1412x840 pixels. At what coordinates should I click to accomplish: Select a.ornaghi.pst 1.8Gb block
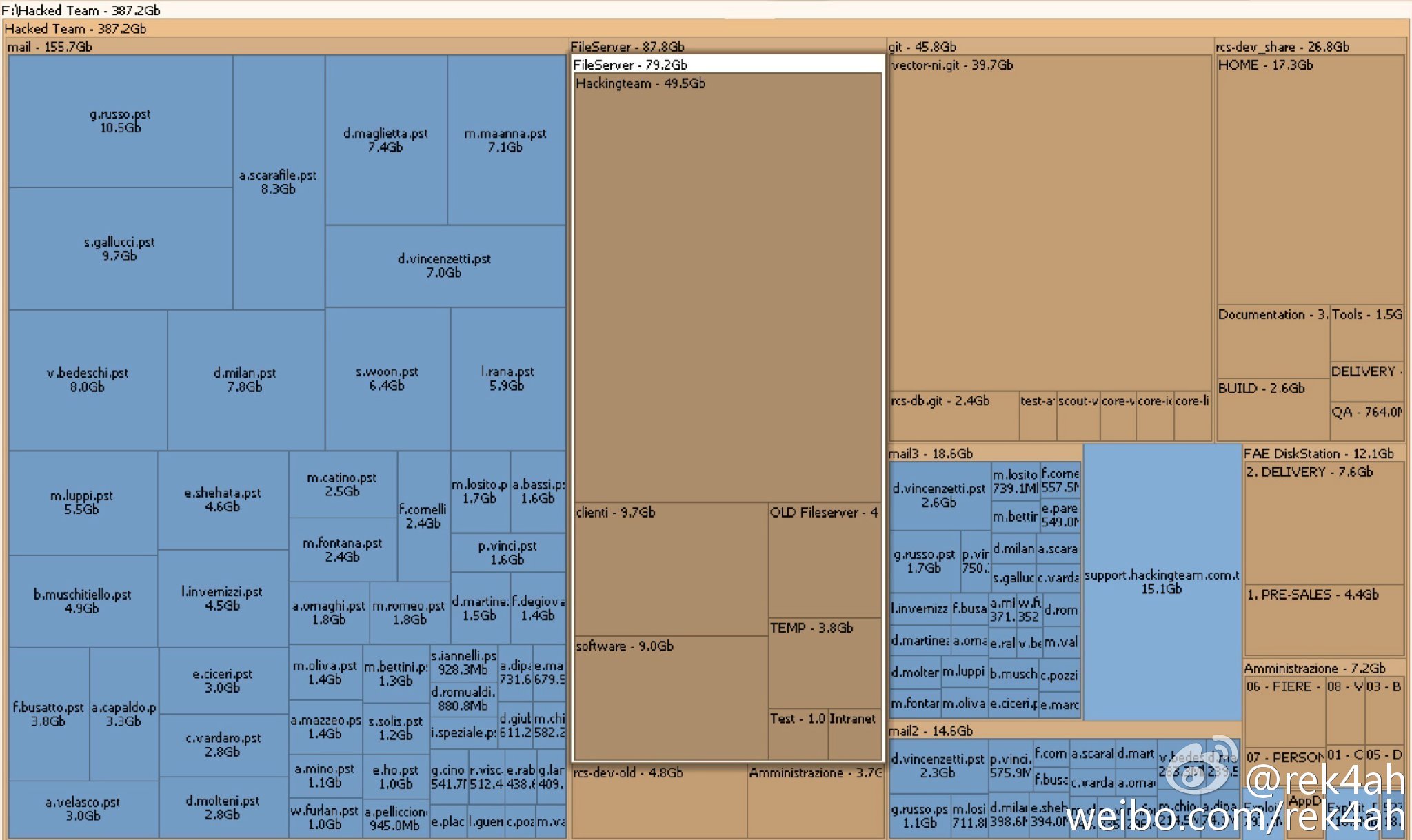[x=329, y=613]
